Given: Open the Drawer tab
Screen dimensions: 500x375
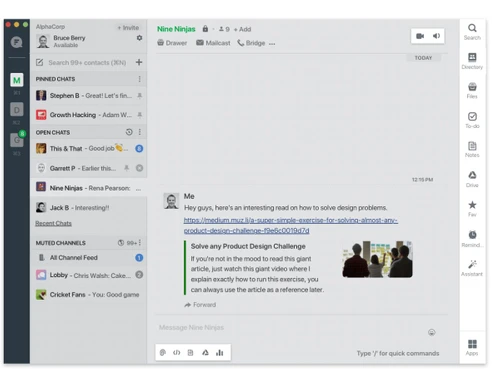Looking at the screenshot, I should [x=172, y=43].
